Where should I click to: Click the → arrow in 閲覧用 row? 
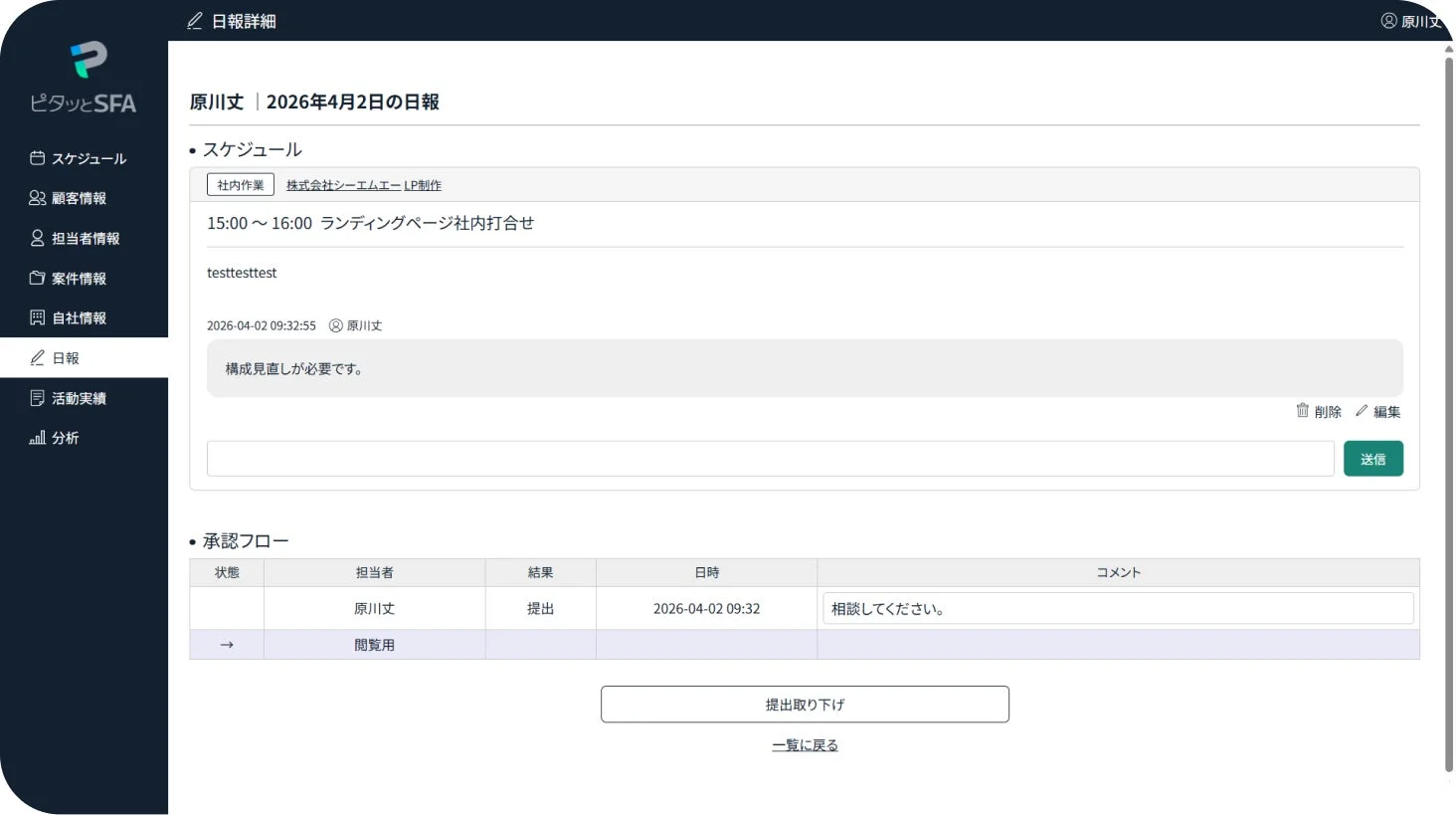[227, 645]
